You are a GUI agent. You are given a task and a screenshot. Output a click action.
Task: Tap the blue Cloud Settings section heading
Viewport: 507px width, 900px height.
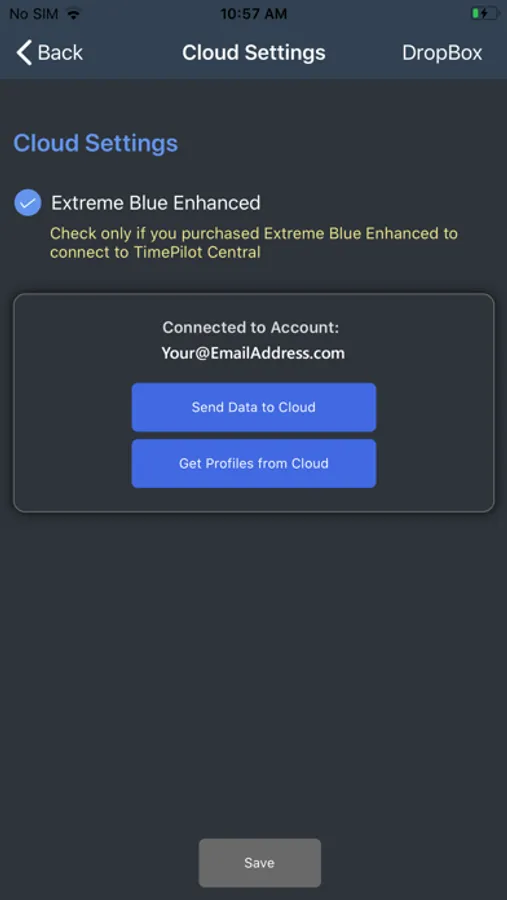(x=96, y=143)
